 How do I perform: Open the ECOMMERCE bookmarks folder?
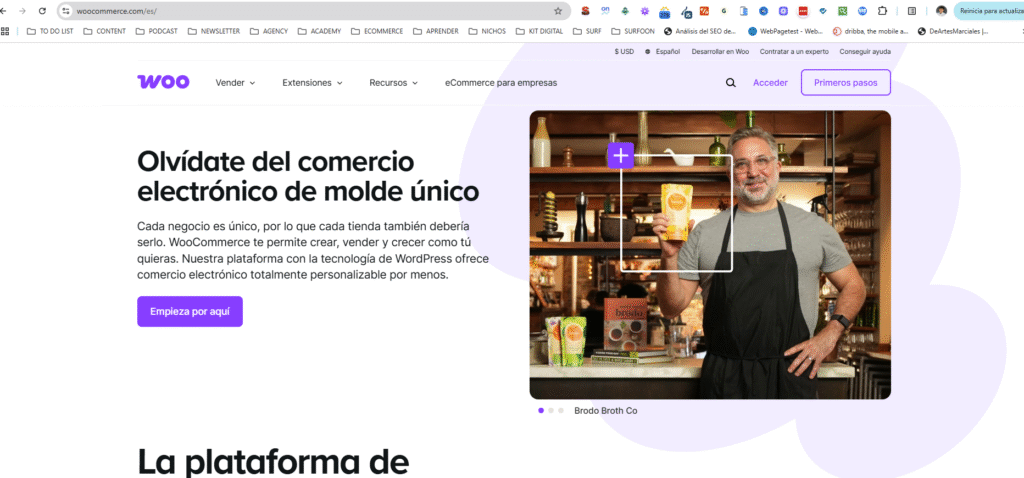[x=378, y=31]
